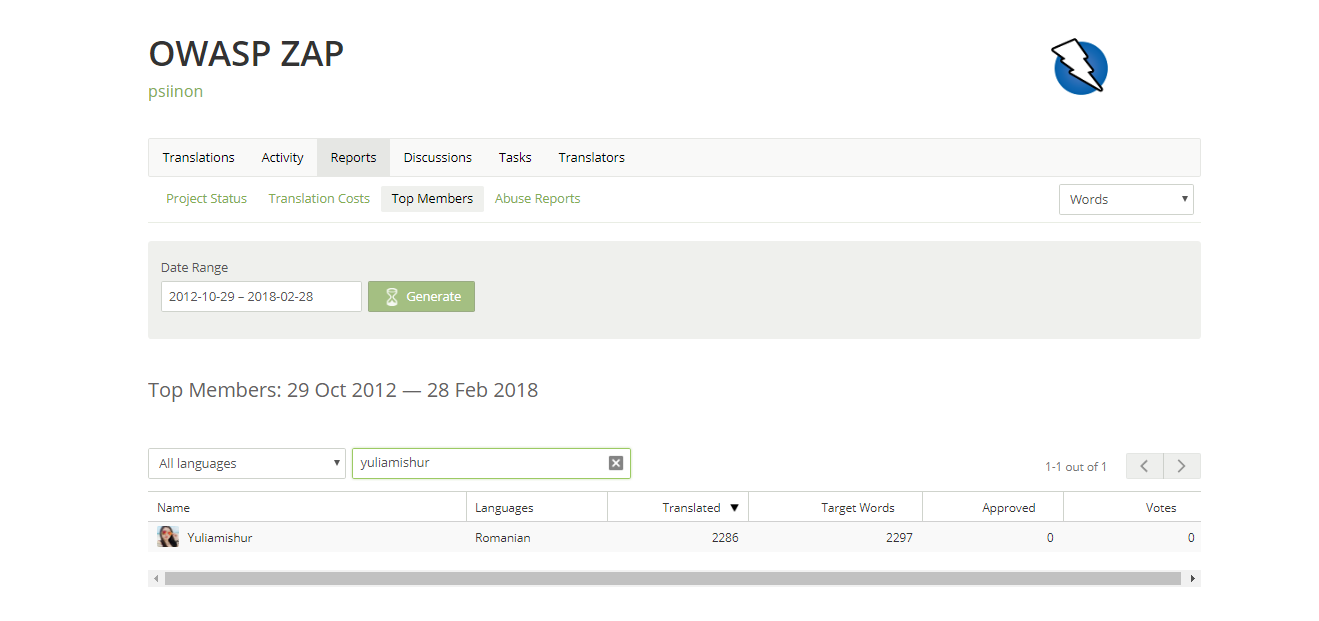Sort by the Approved column header

pyautogui.click(x=993, y=507)
